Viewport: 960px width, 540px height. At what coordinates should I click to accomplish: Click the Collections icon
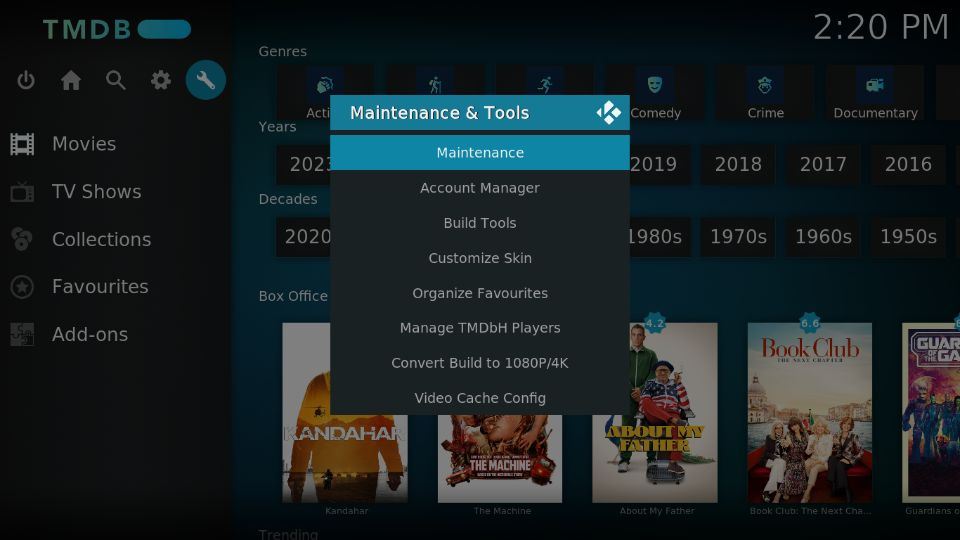[x=22, y=239]
